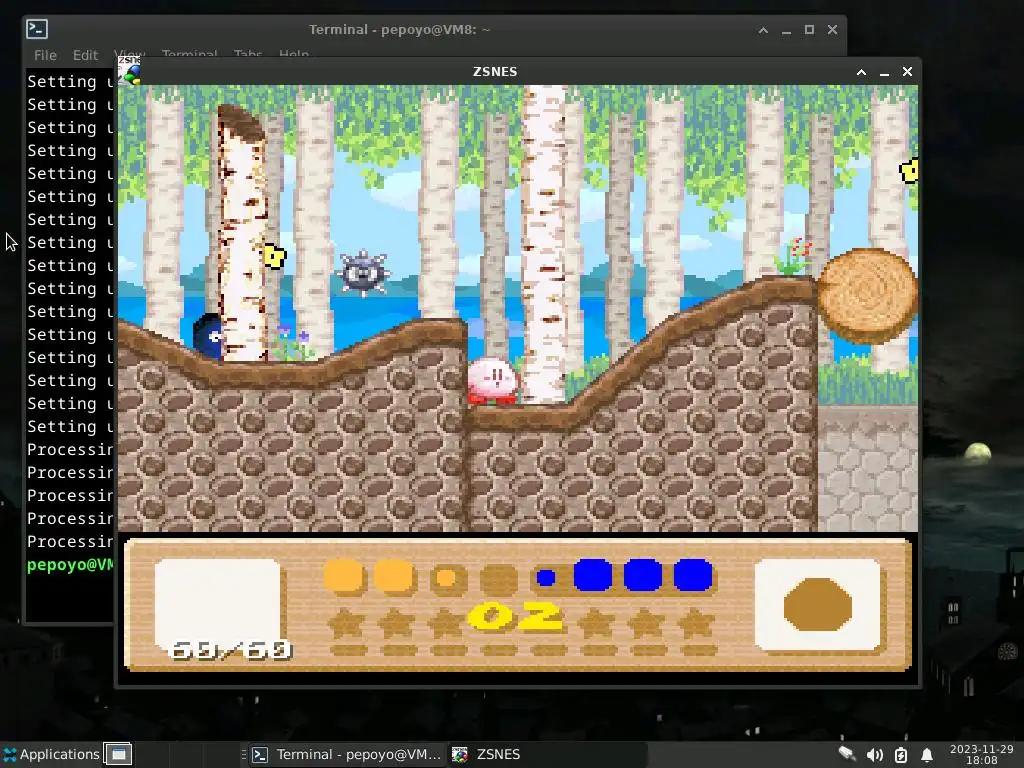Open the File menu in Terminal
Screen dimensions: 1024x768
pyautogui.click(x=45, y=55)
